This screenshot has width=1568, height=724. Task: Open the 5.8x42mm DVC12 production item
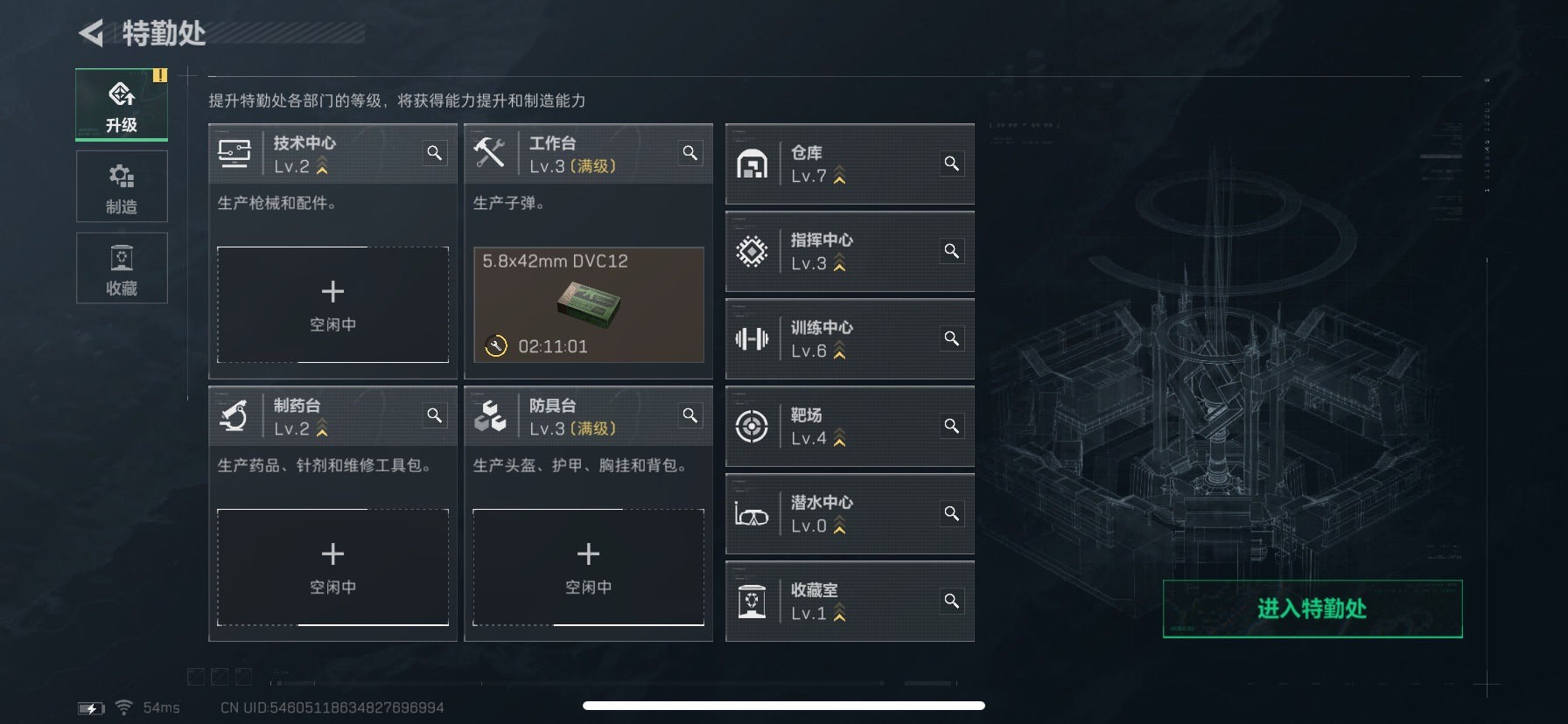coord(588,304)
